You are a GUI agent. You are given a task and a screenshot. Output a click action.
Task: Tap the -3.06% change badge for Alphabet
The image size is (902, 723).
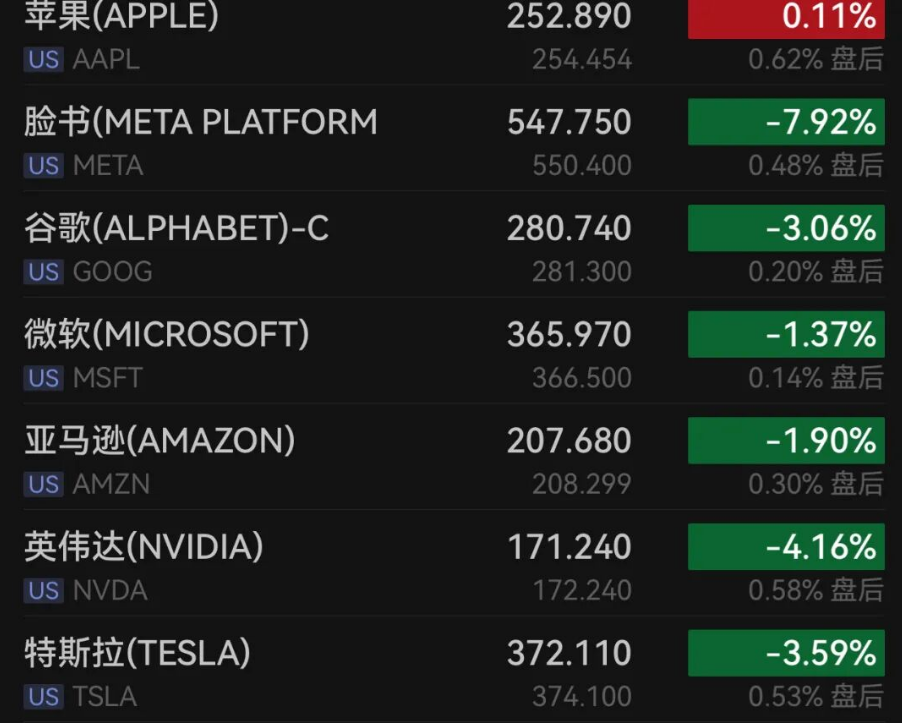click(786, 229)
